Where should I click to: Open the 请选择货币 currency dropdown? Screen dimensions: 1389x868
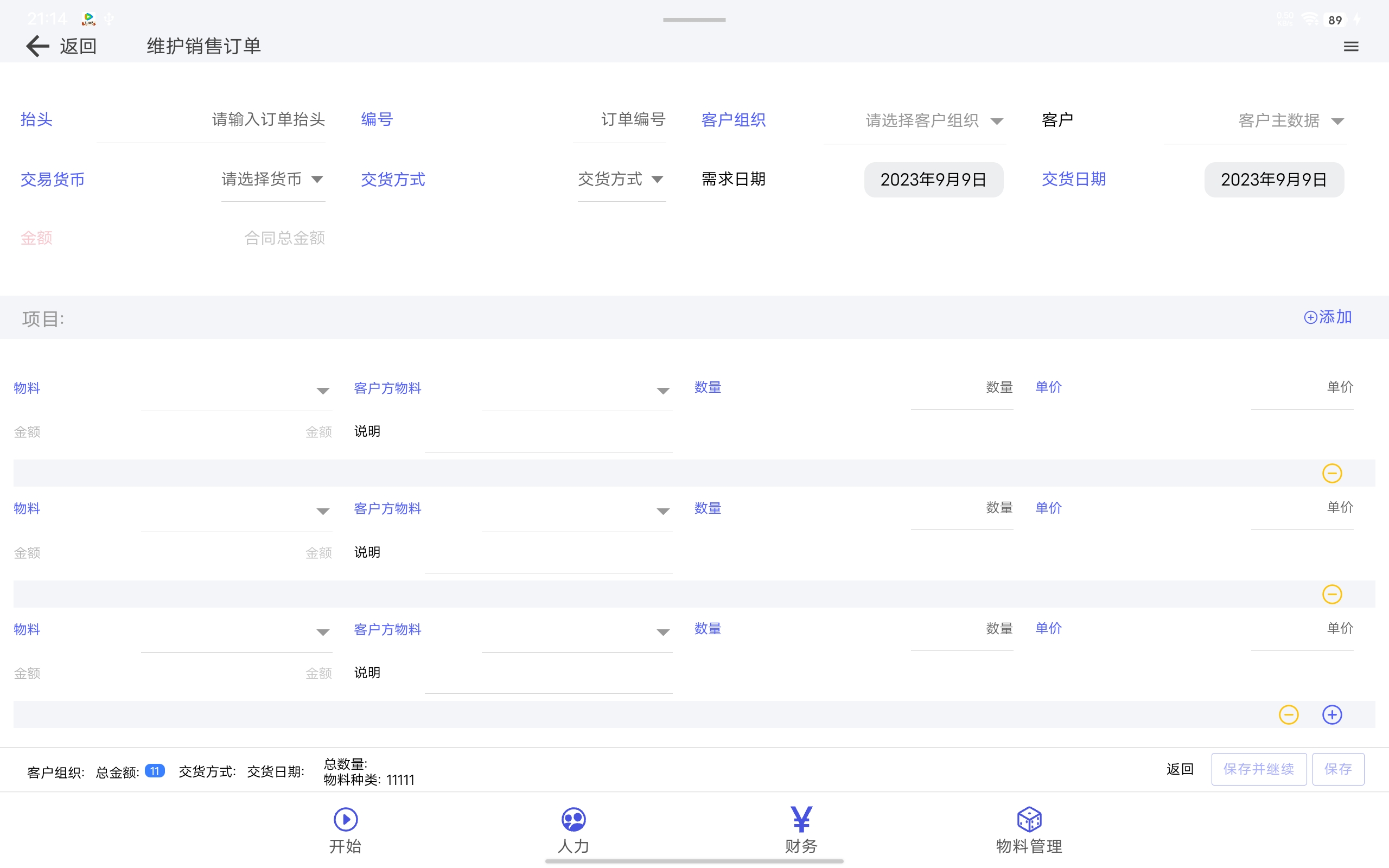[272, 179]
